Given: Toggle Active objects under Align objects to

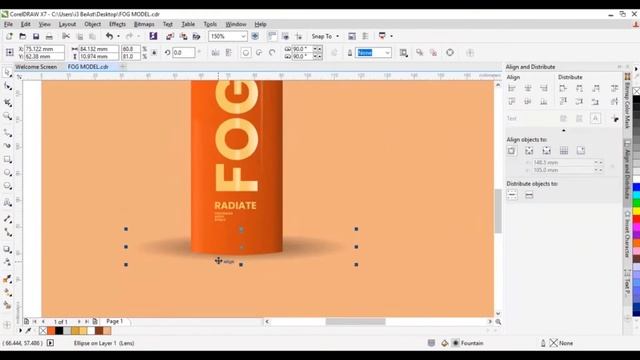Looking at the screenshot, I should [x=511, y=151].
